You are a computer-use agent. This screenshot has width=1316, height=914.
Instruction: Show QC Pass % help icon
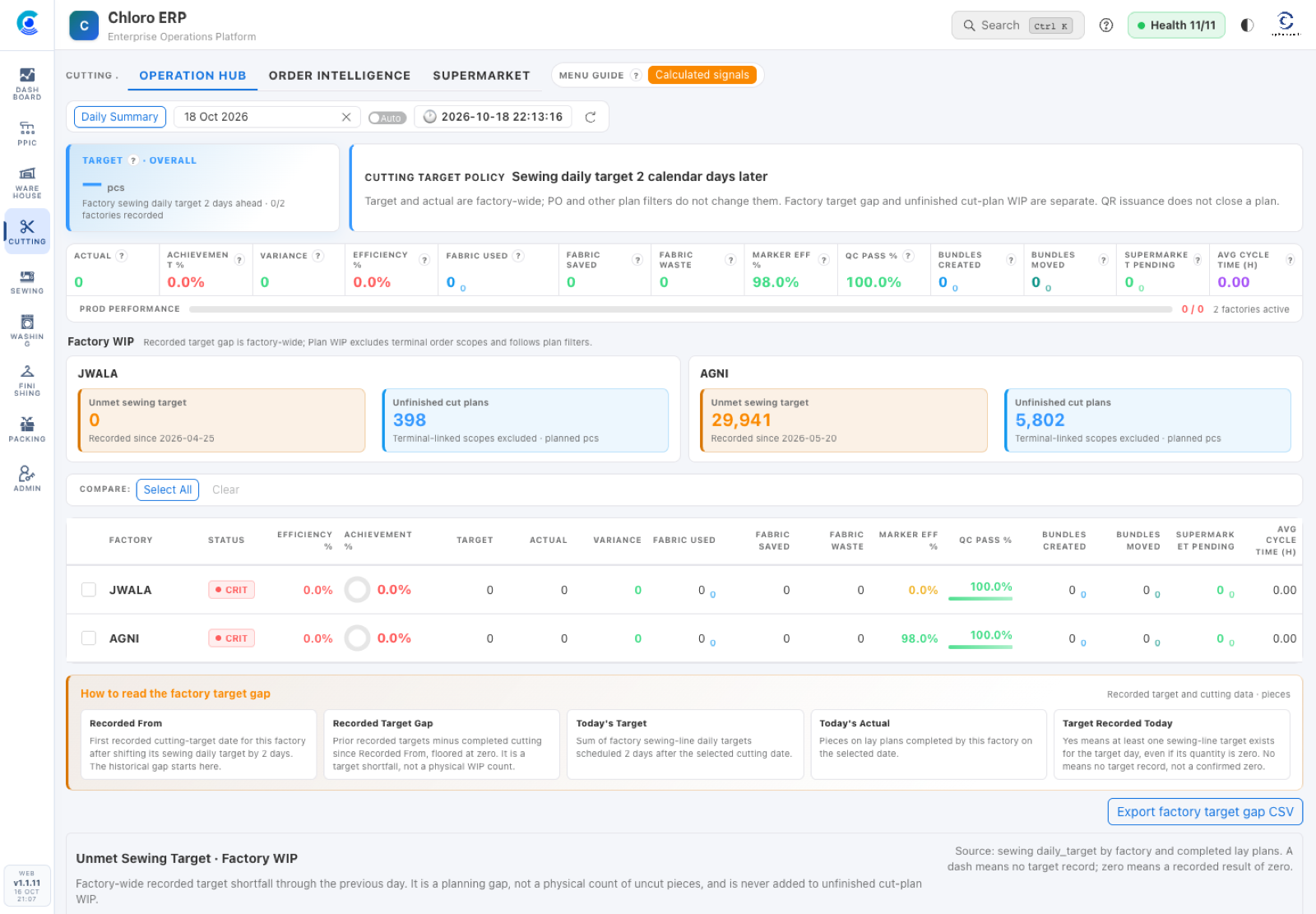[908, 256]
